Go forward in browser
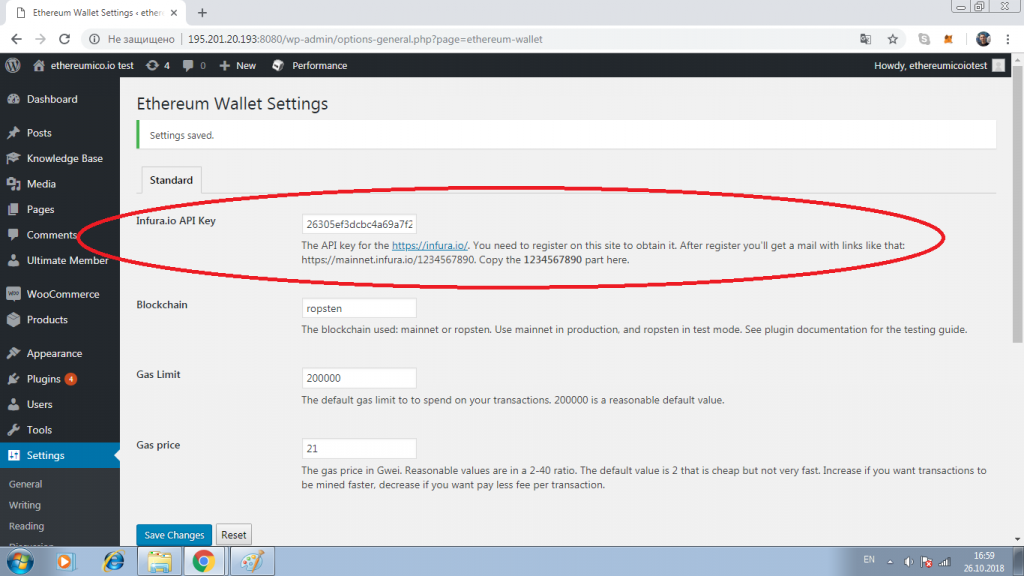 [40, 39]
